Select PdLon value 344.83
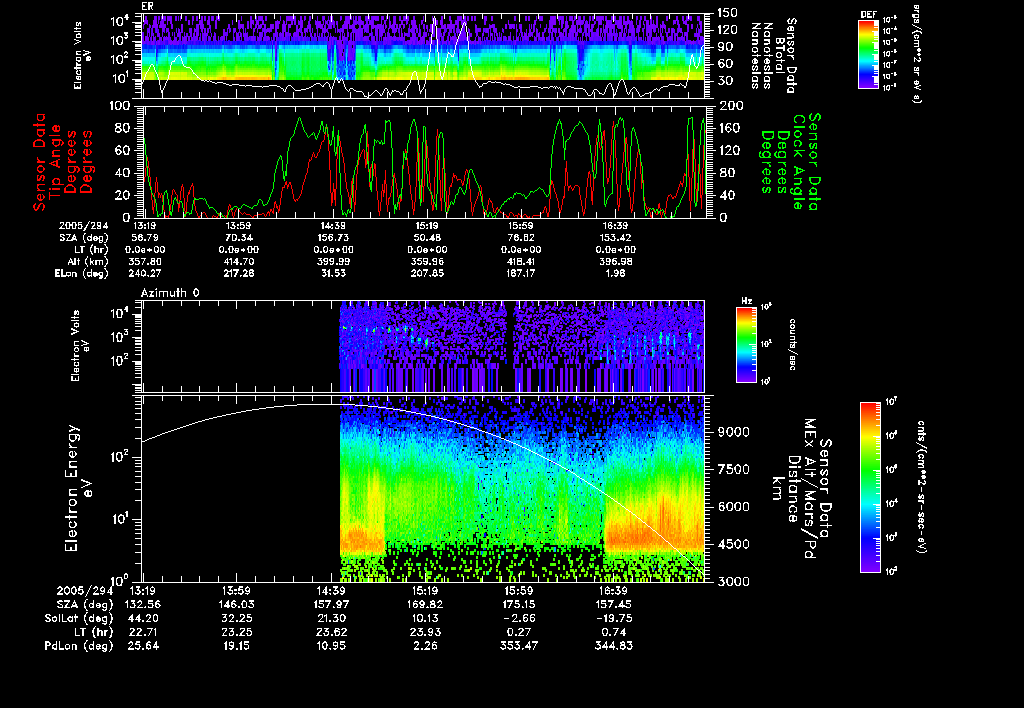The image size is (1024, 708). pyautogui.click(x=613, y=645)
